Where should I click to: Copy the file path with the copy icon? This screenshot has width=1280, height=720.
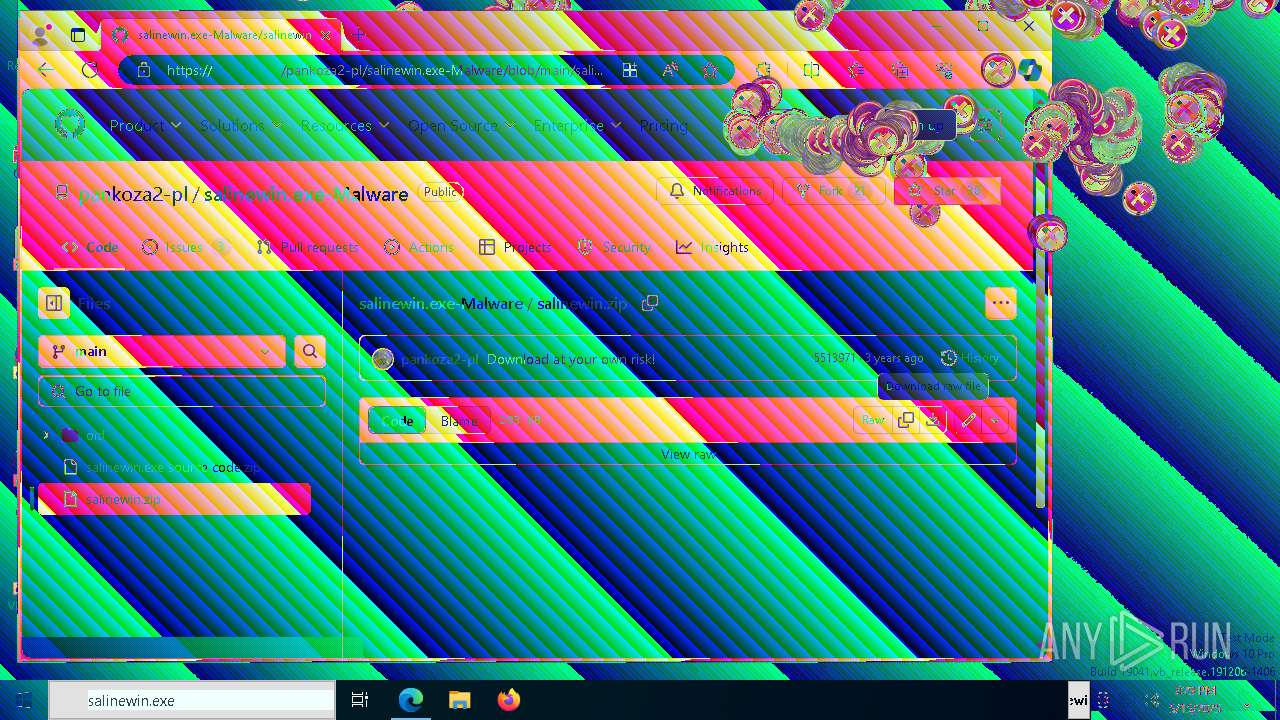coord(650,303)
